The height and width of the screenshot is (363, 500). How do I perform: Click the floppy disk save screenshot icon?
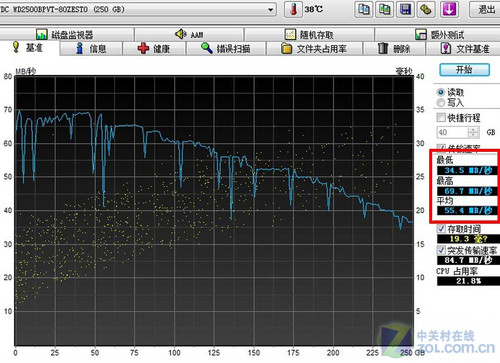[405, 9]
